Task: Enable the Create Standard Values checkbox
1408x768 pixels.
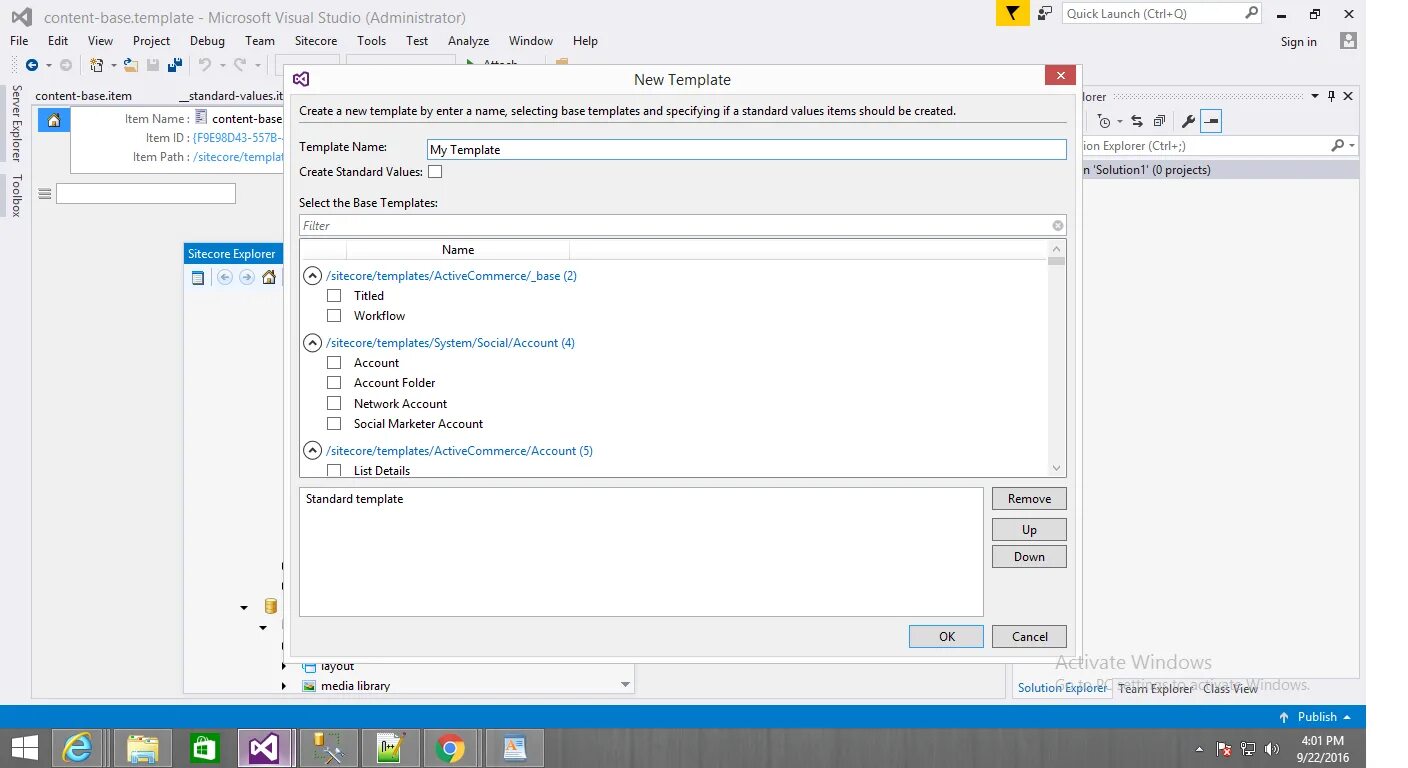Action: point(435,172)
